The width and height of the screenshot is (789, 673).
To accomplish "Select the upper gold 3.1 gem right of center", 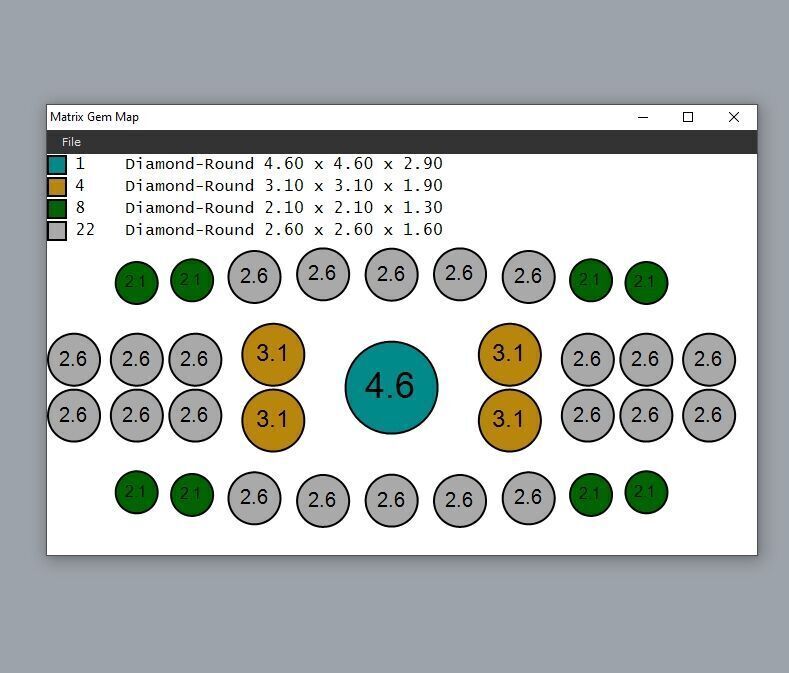I will pos(510,354).
